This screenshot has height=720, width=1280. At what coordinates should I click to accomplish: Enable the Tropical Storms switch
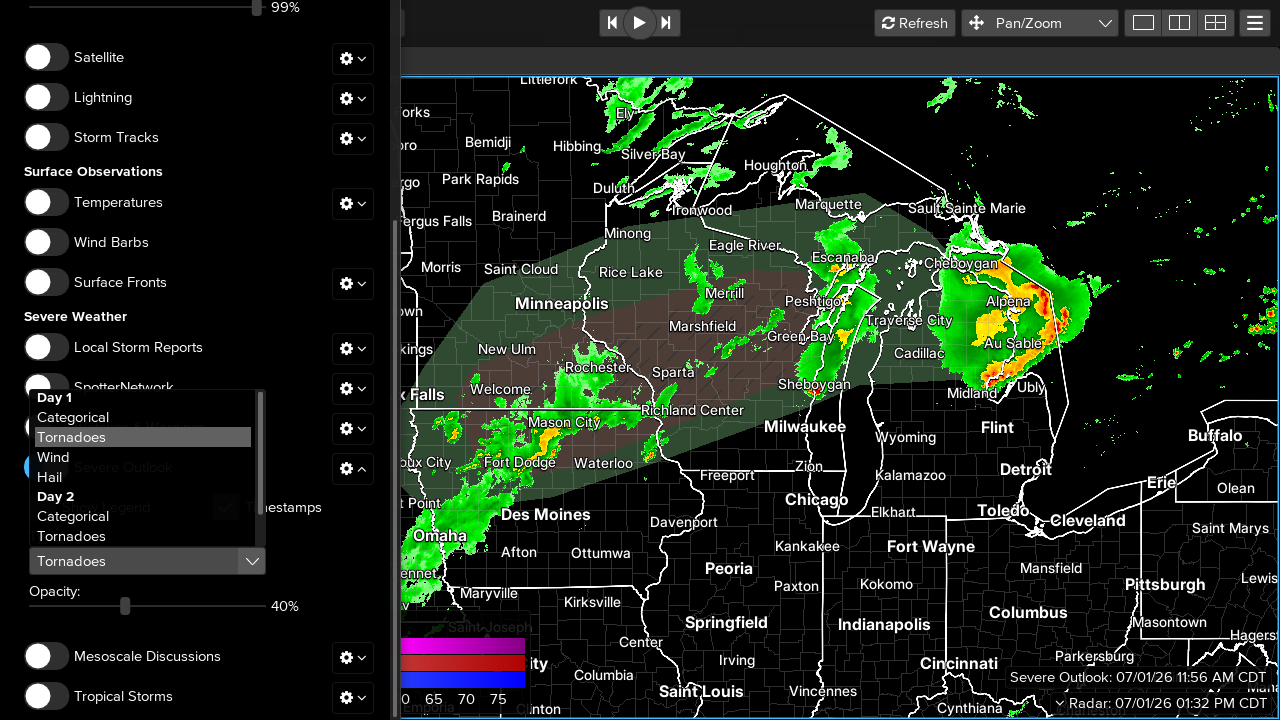(47, 697)
